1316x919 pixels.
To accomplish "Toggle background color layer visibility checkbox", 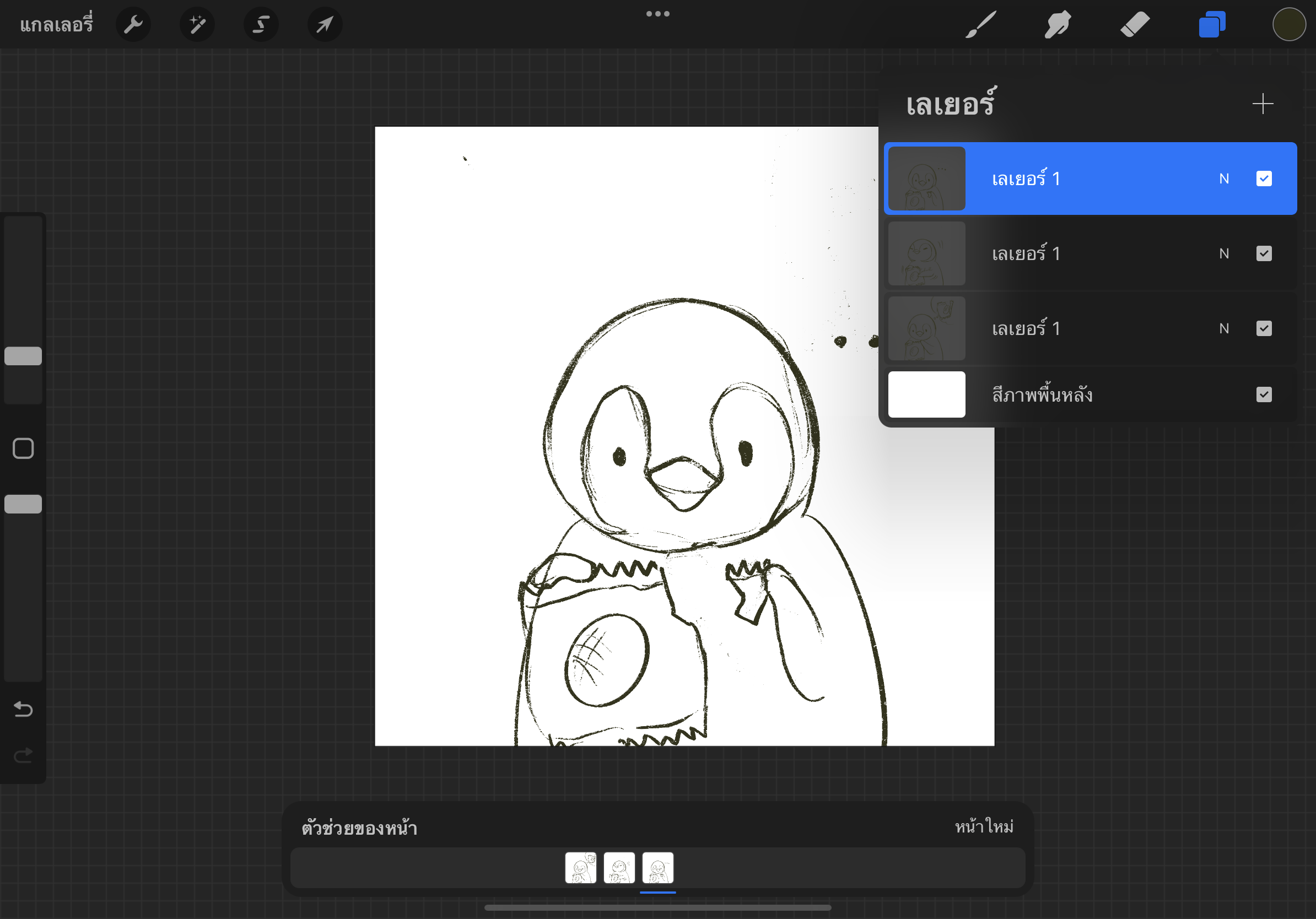I will tap(1263, 394).
